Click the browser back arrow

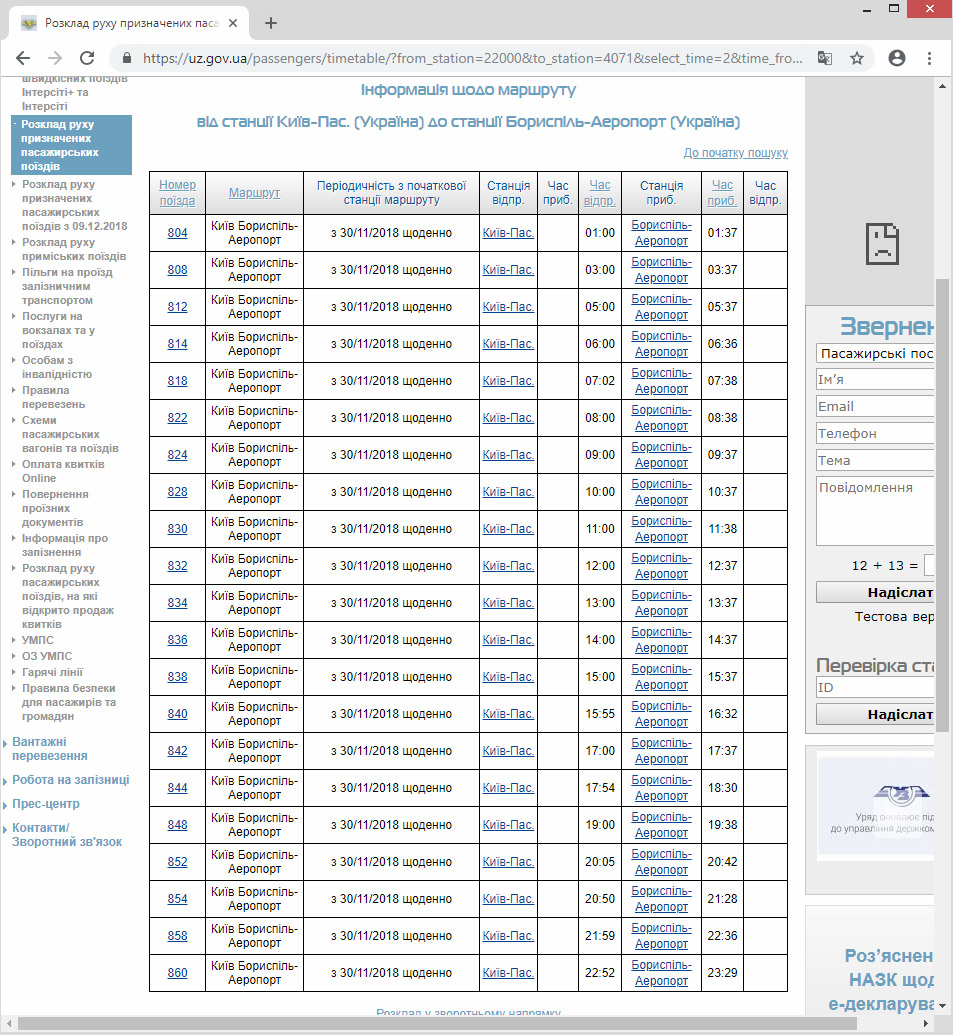(23, 58)
